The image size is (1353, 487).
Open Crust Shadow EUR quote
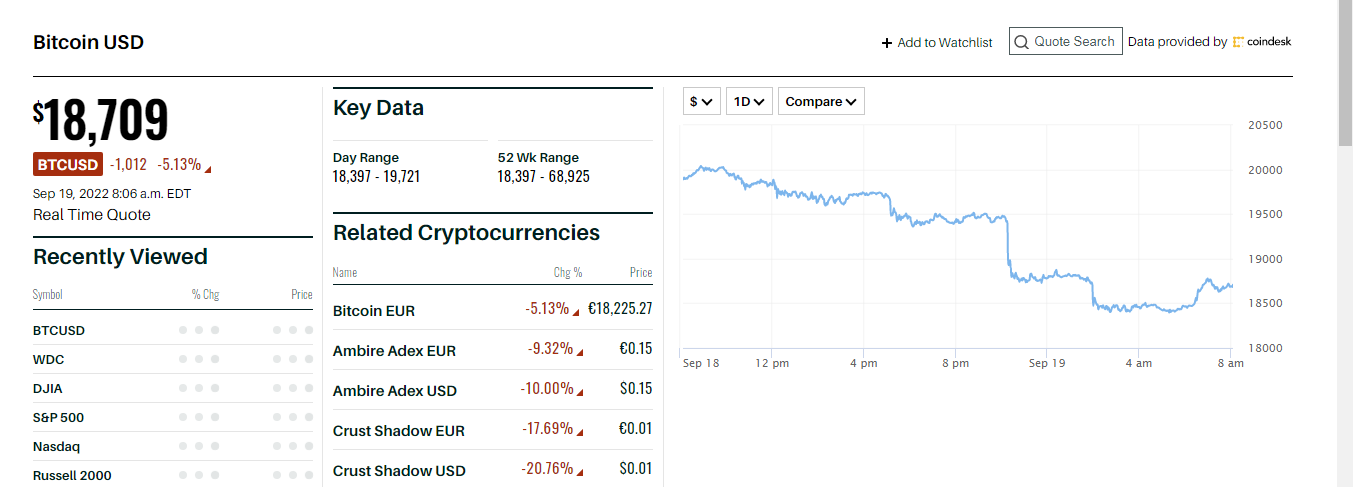coord(398,431)
